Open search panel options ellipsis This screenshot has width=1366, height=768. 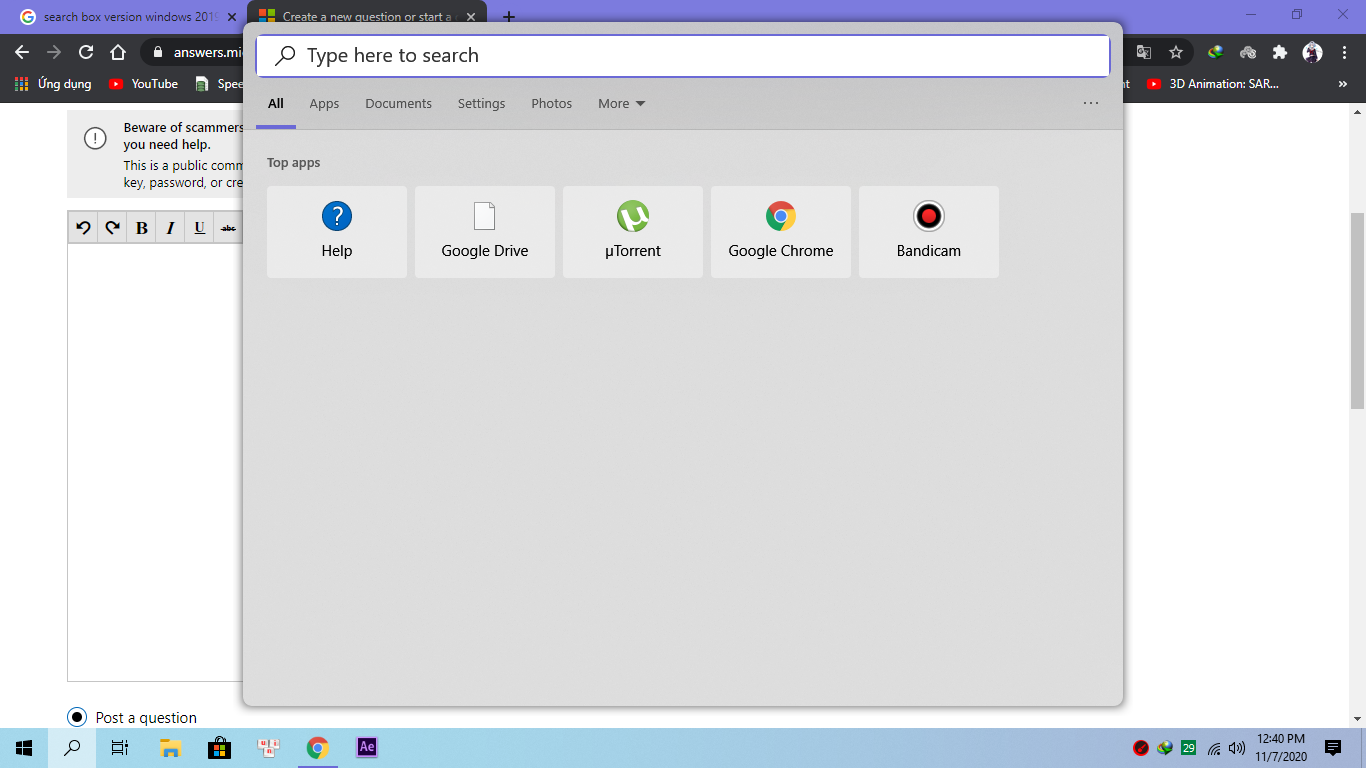point(1090,103)
